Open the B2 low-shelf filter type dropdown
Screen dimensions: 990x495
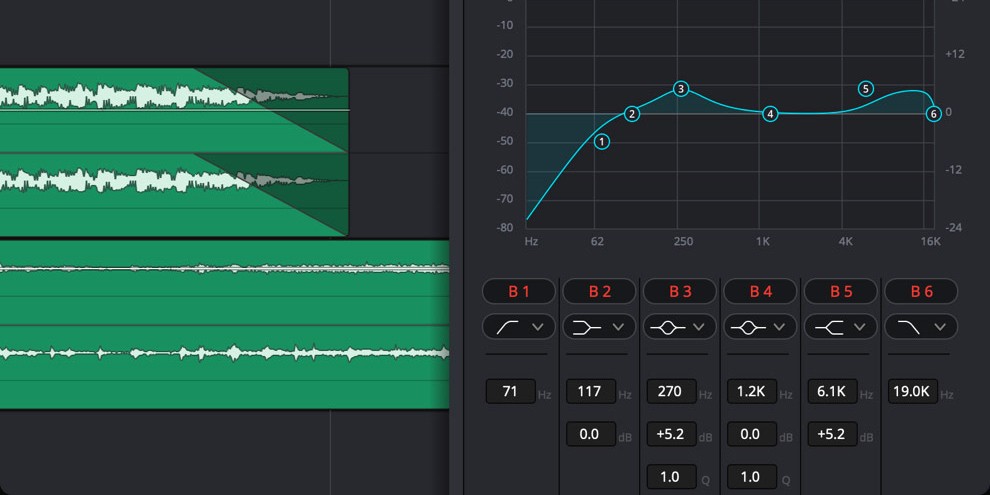[x=599, y=326]
